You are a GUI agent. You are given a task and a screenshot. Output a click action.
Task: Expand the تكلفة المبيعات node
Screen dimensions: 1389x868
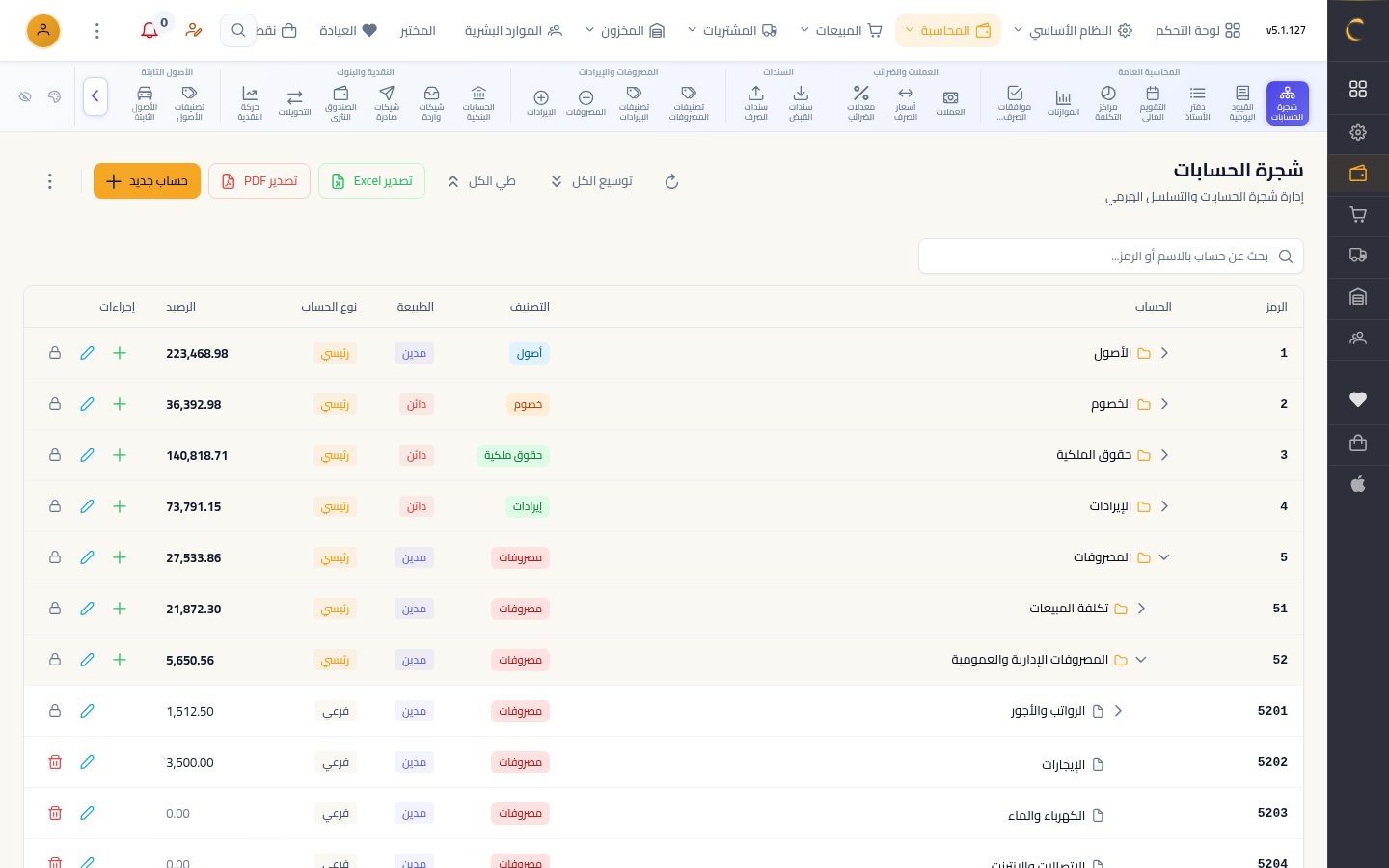pos(1141,609)
